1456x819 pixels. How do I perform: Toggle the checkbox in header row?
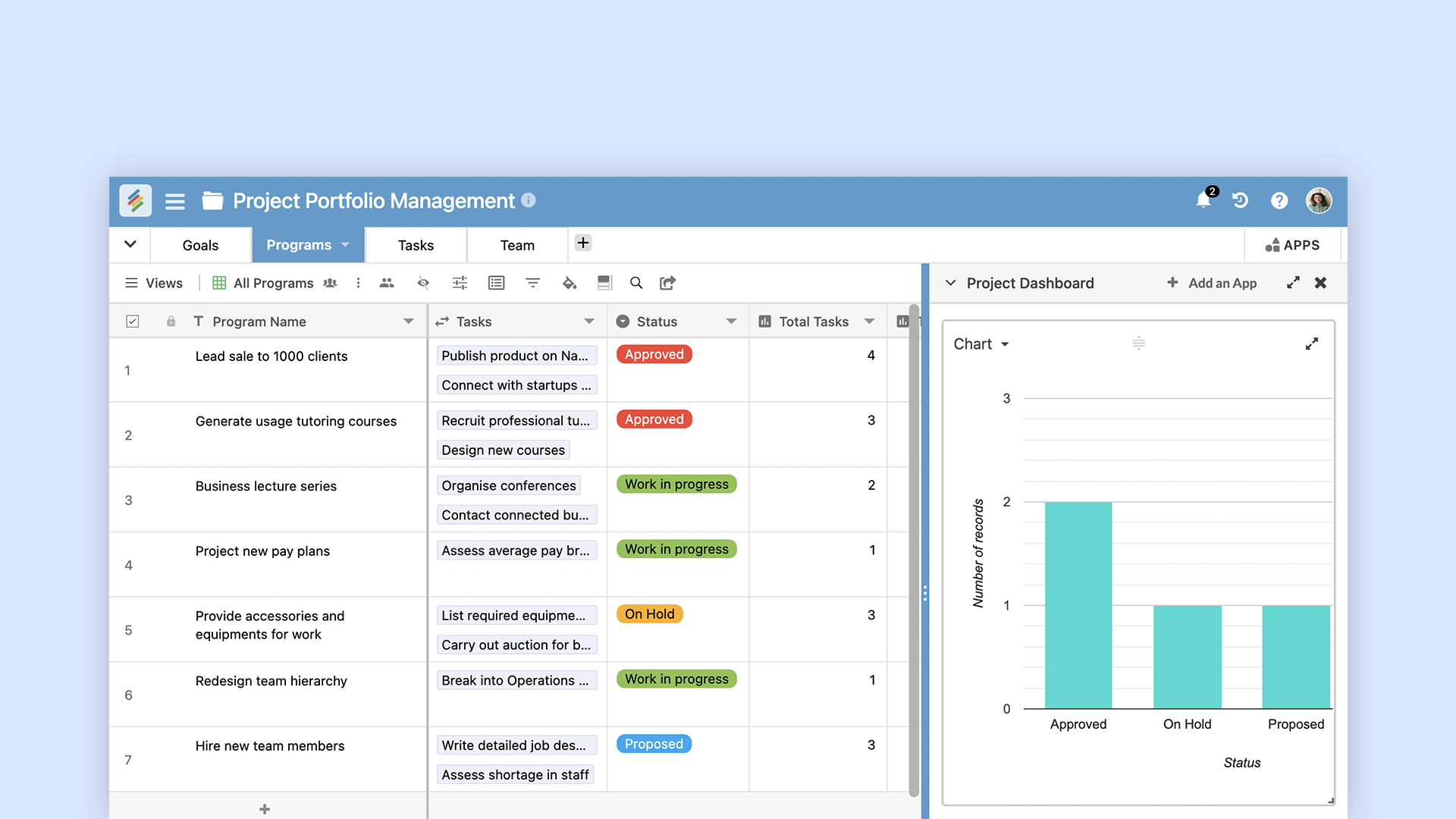(132, 321)
